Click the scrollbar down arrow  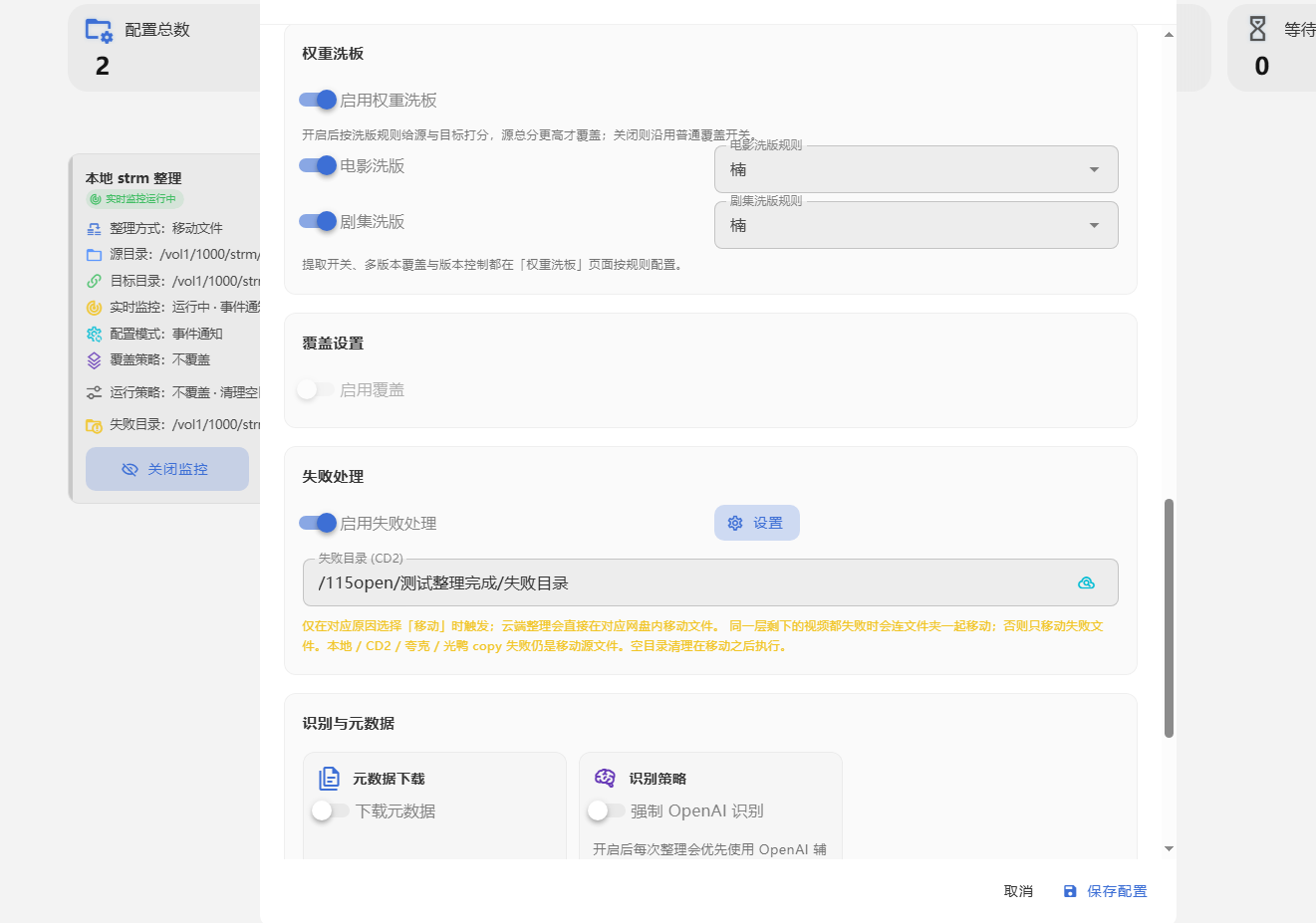point(1169,849)
